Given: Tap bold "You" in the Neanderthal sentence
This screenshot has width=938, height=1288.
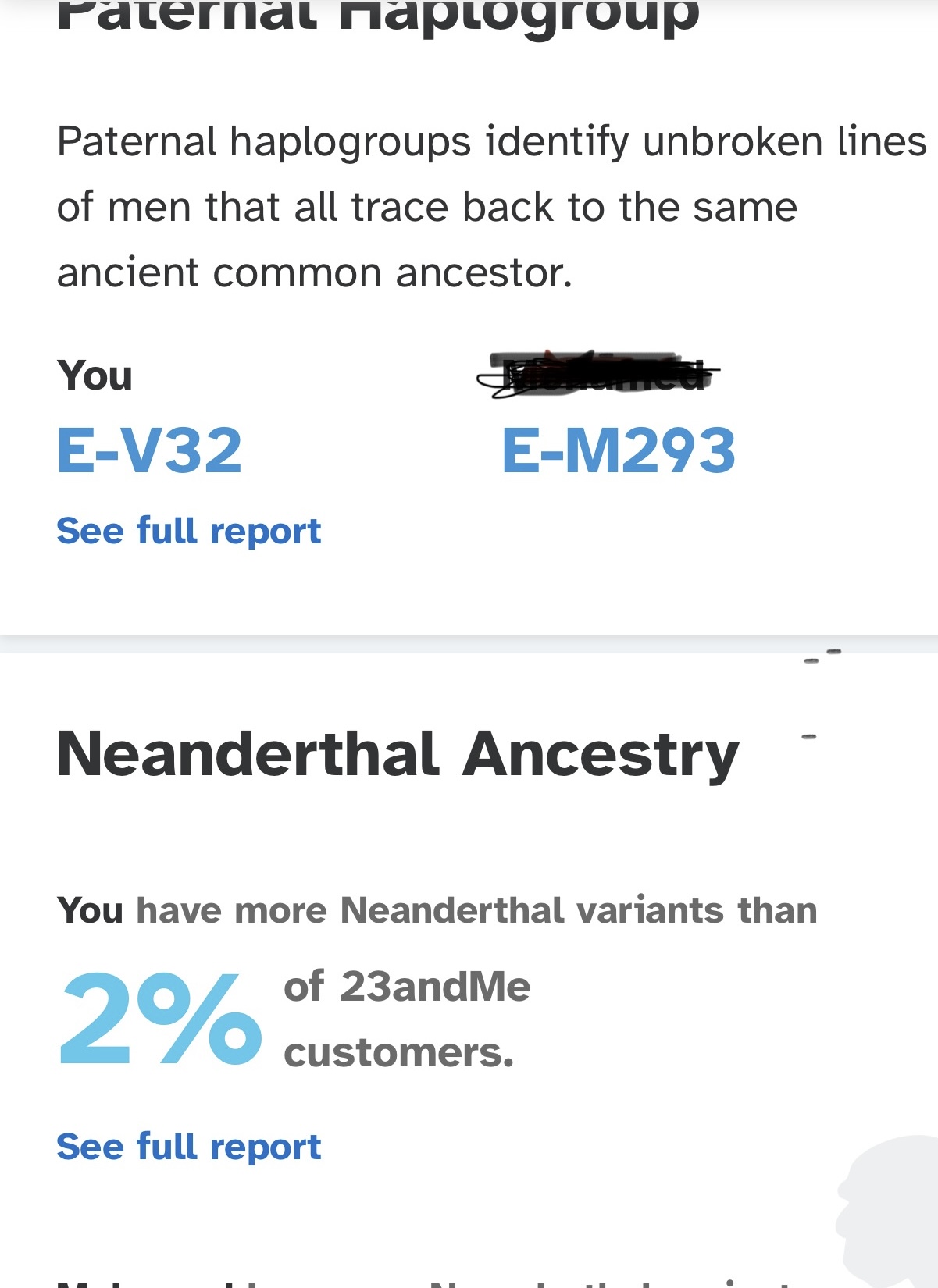Looking at the screenshot, I should pyautogui.click(x=90, y=910).
